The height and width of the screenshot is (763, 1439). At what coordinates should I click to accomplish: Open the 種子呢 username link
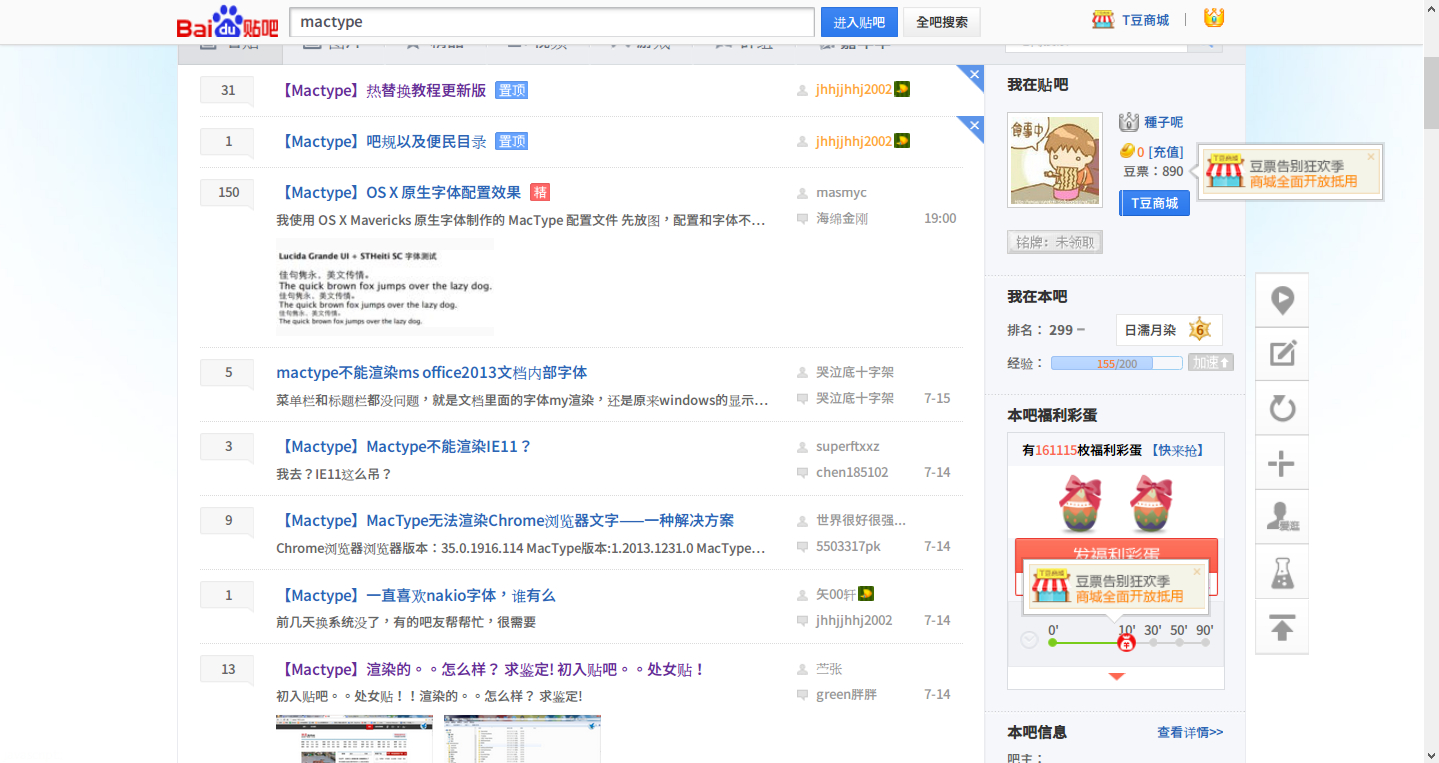pos(1164,122)
